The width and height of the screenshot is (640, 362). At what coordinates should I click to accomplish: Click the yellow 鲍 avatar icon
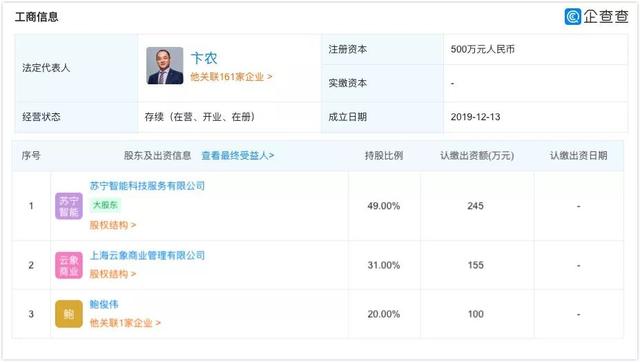[x=69, y=314]
